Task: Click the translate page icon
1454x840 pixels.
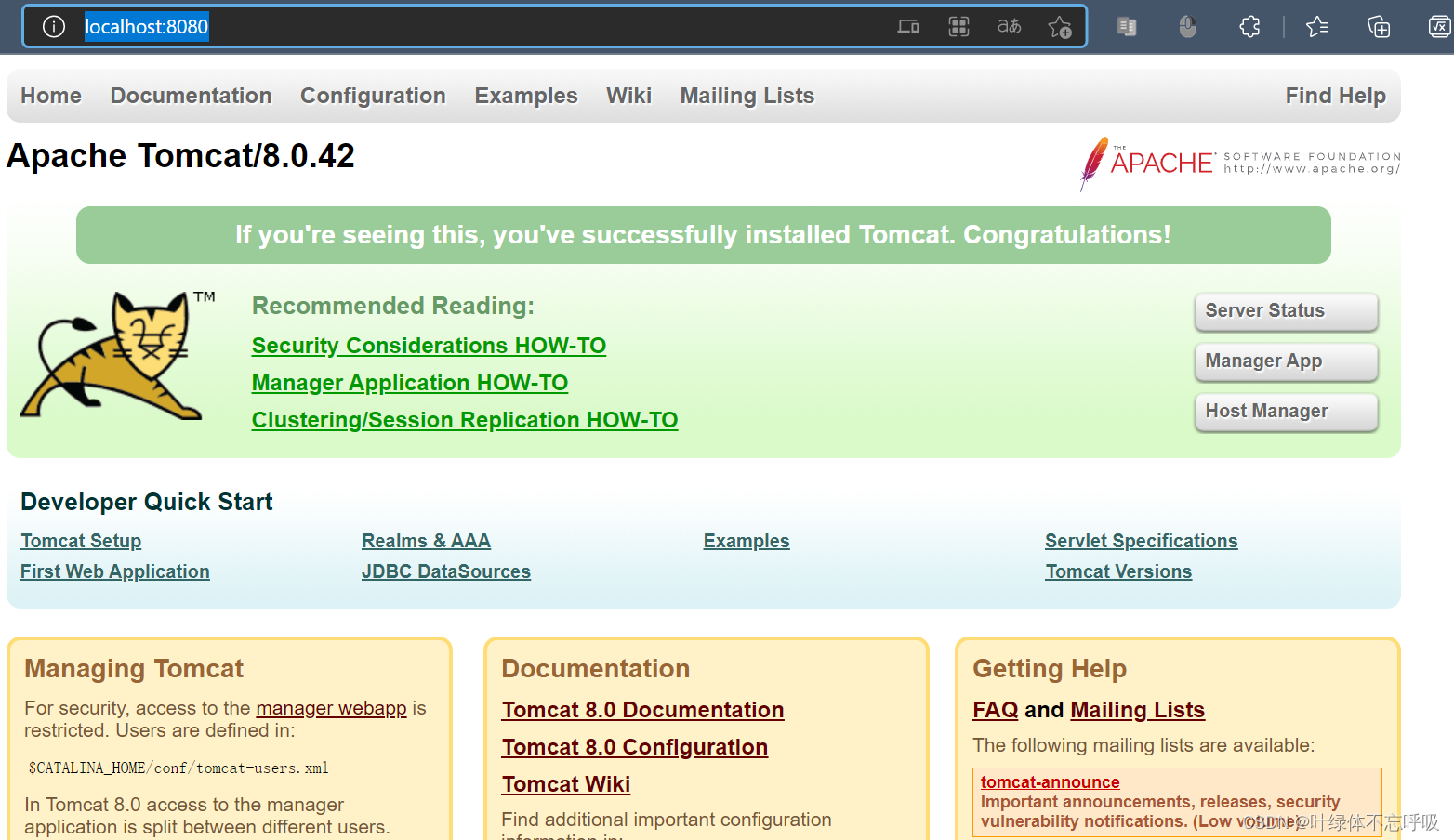Action: pyautogui.click(x=1009, y=27)
